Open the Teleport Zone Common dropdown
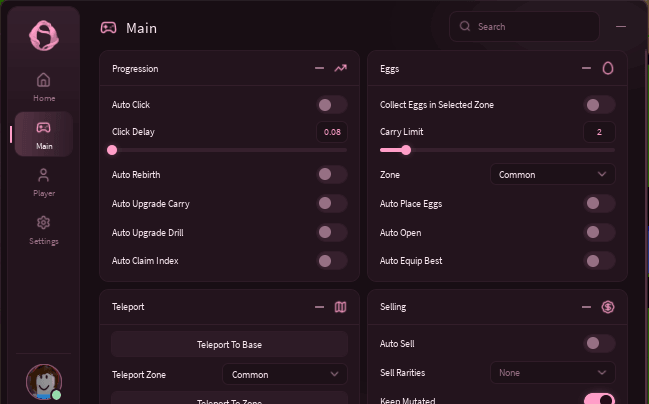Screen dimensions: 649x404 point(285,374)
